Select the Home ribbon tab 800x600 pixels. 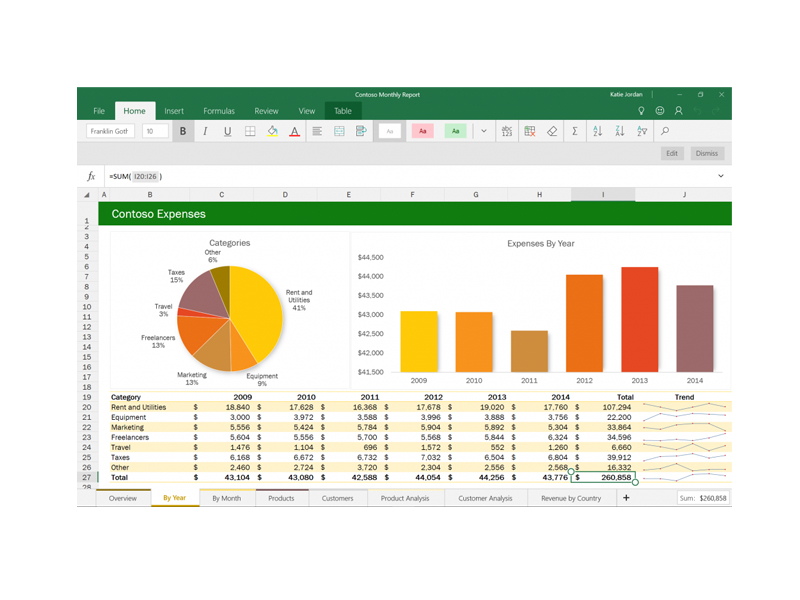(134, 111)
